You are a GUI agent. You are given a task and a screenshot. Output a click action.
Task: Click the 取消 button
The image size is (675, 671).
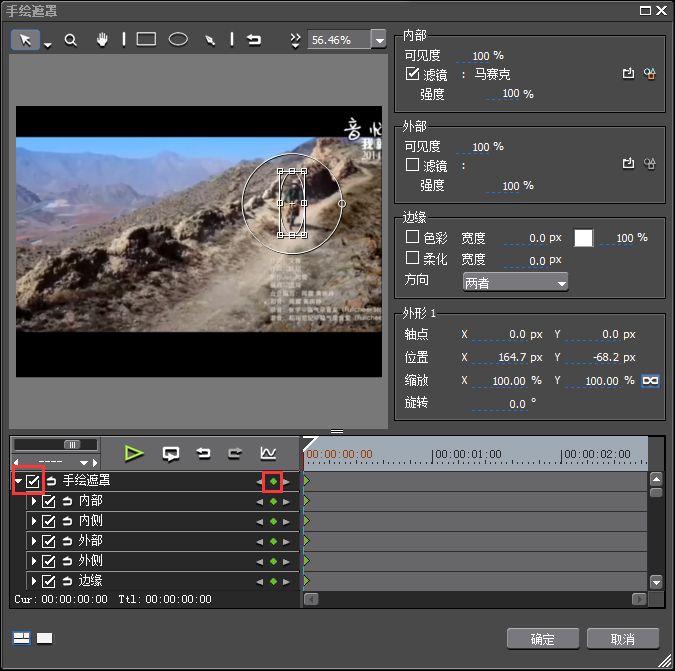click(622, 639)
